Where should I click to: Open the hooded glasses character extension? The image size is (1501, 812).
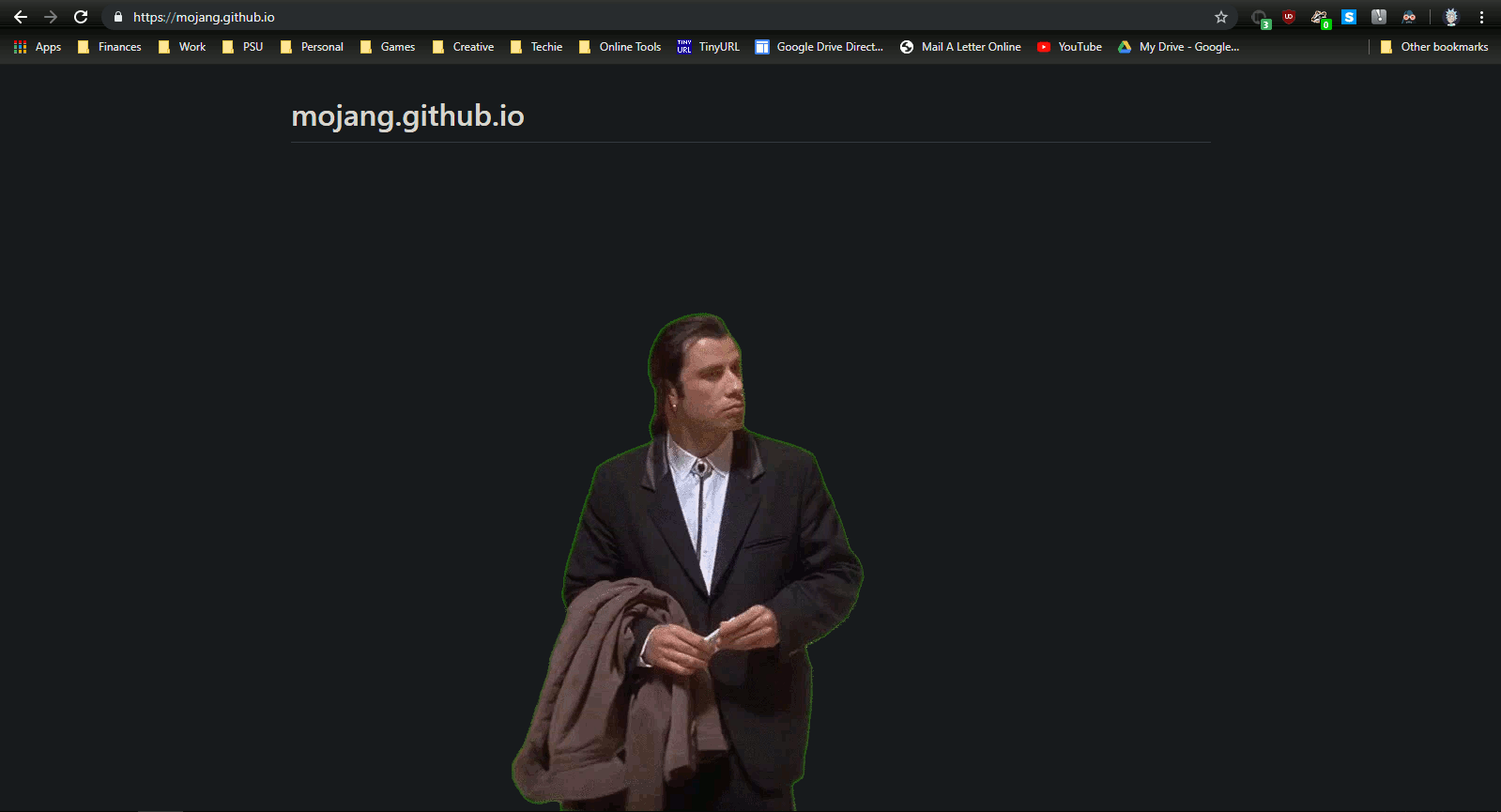click(x=1409, y=17)
